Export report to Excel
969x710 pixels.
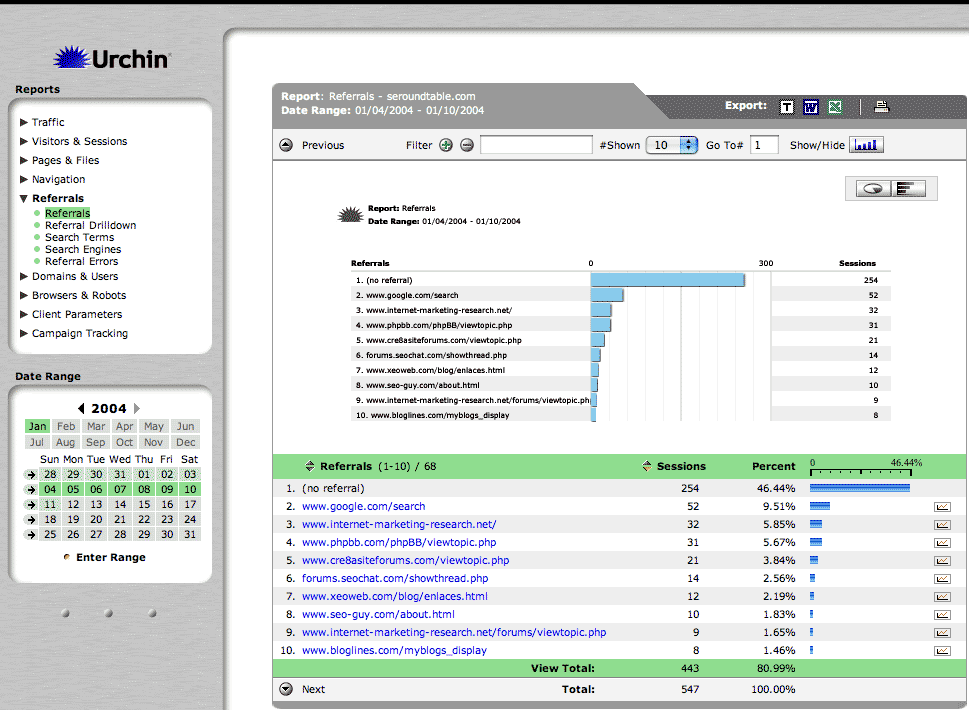pos(835,107)
